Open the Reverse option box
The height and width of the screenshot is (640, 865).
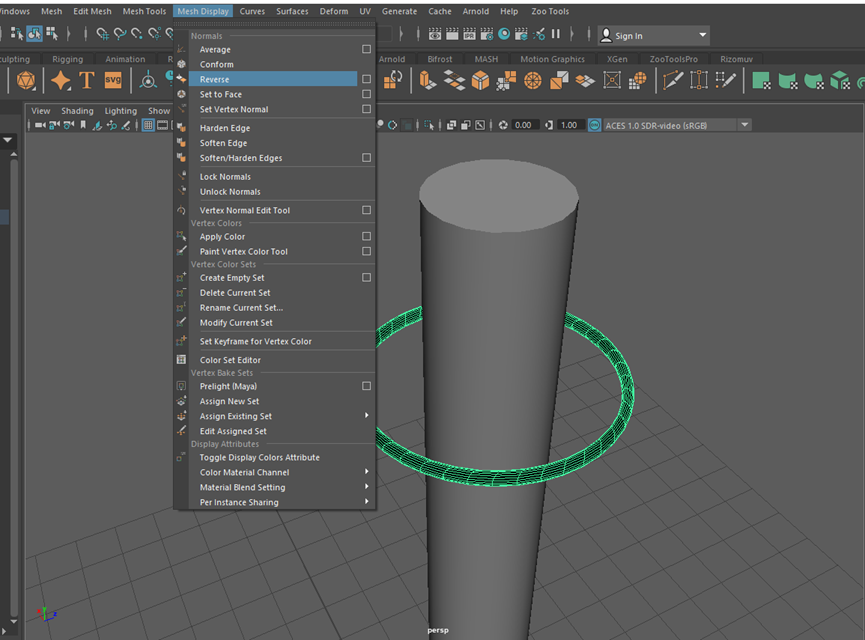(366, 79)
